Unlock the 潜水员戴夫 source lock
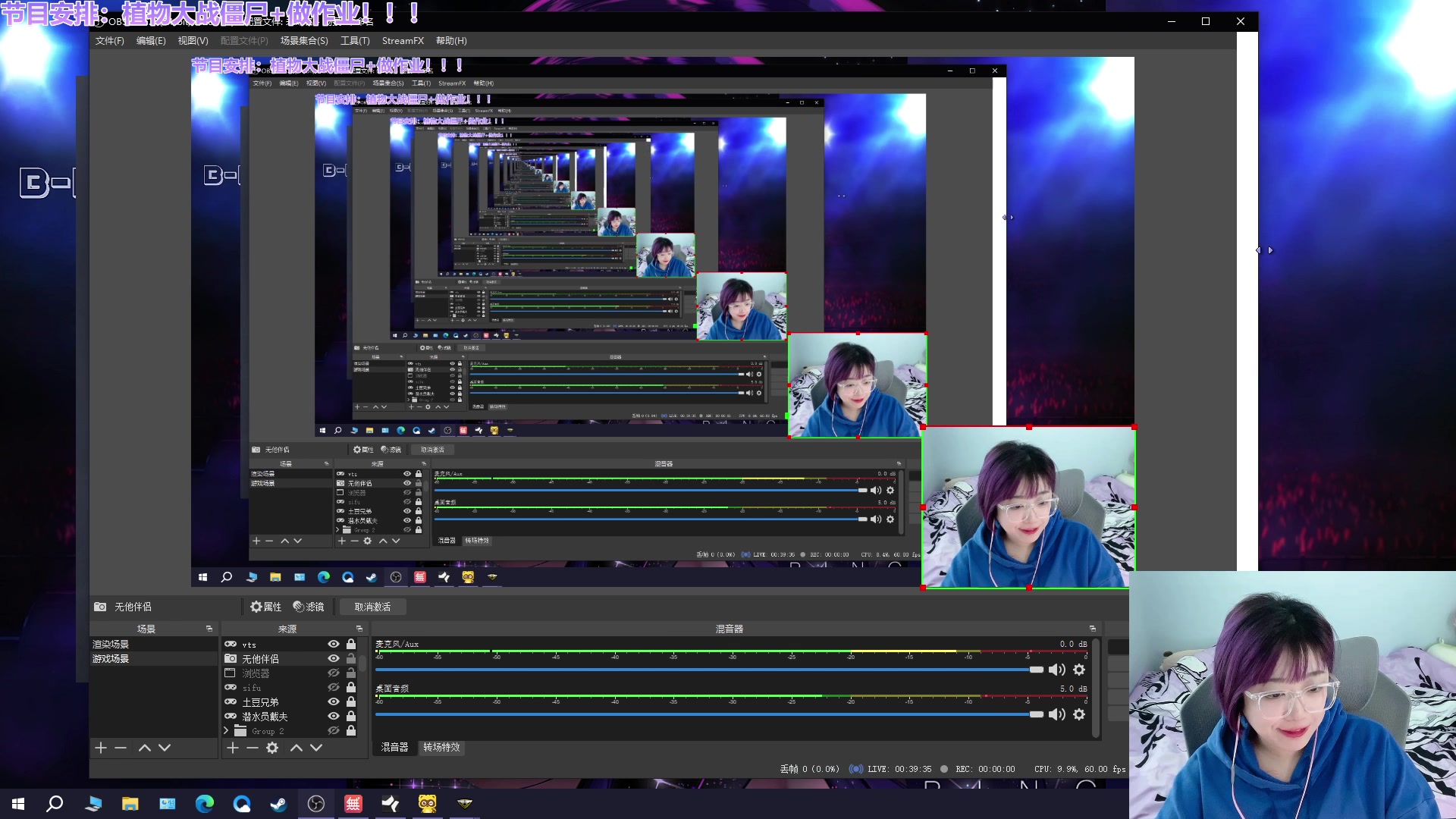The image size is (1456, 819). pyautogui.click(x=351, y=716)
